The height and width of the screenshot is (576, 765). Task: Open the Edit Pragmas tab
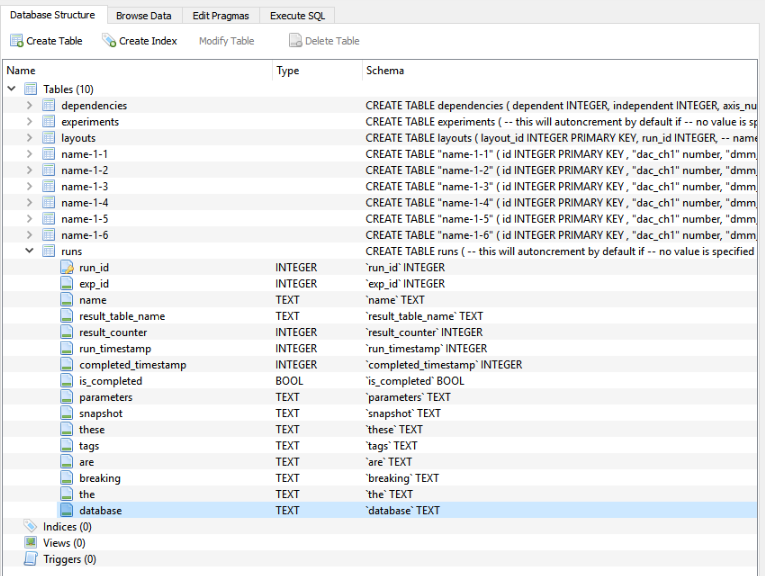pyautogui.click(x=220, y=16)
